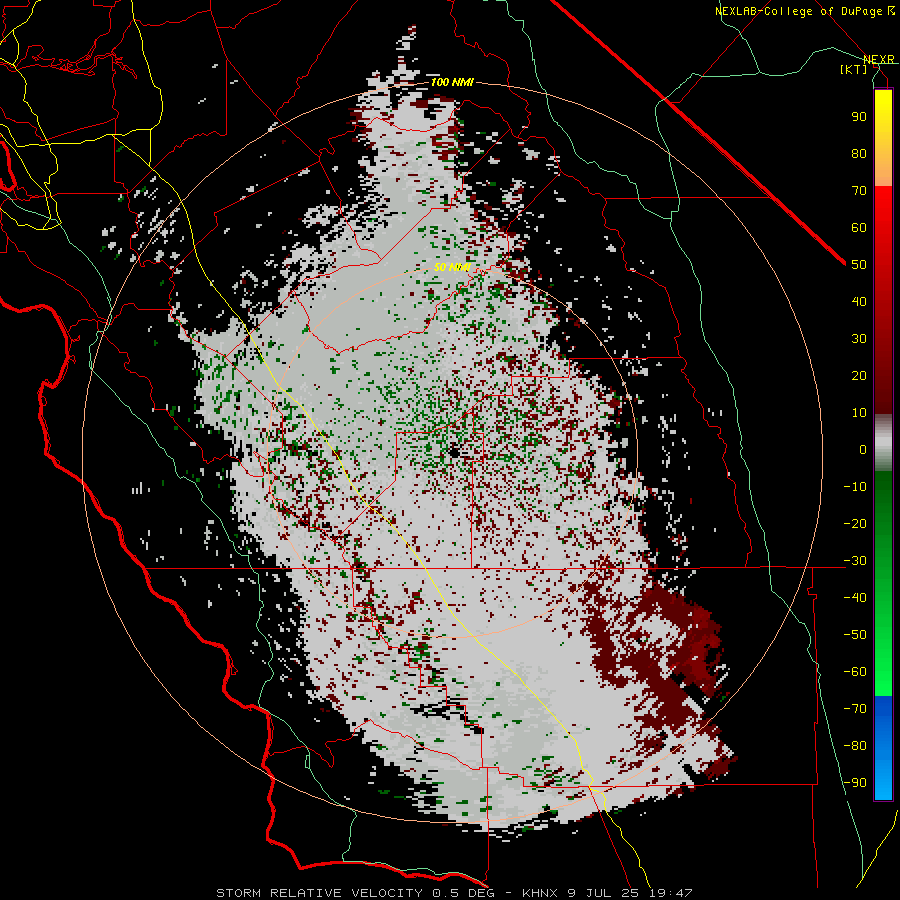Click the 50 value on the velocity scale
900x900 pixels.
pos(859,265)
